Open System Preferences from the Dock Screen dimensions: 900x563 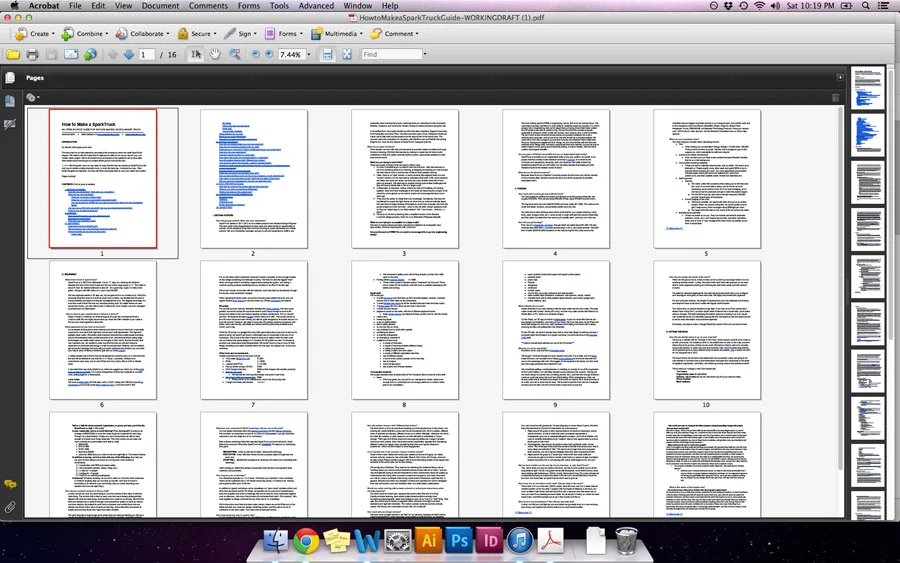(x=398, y=541)
